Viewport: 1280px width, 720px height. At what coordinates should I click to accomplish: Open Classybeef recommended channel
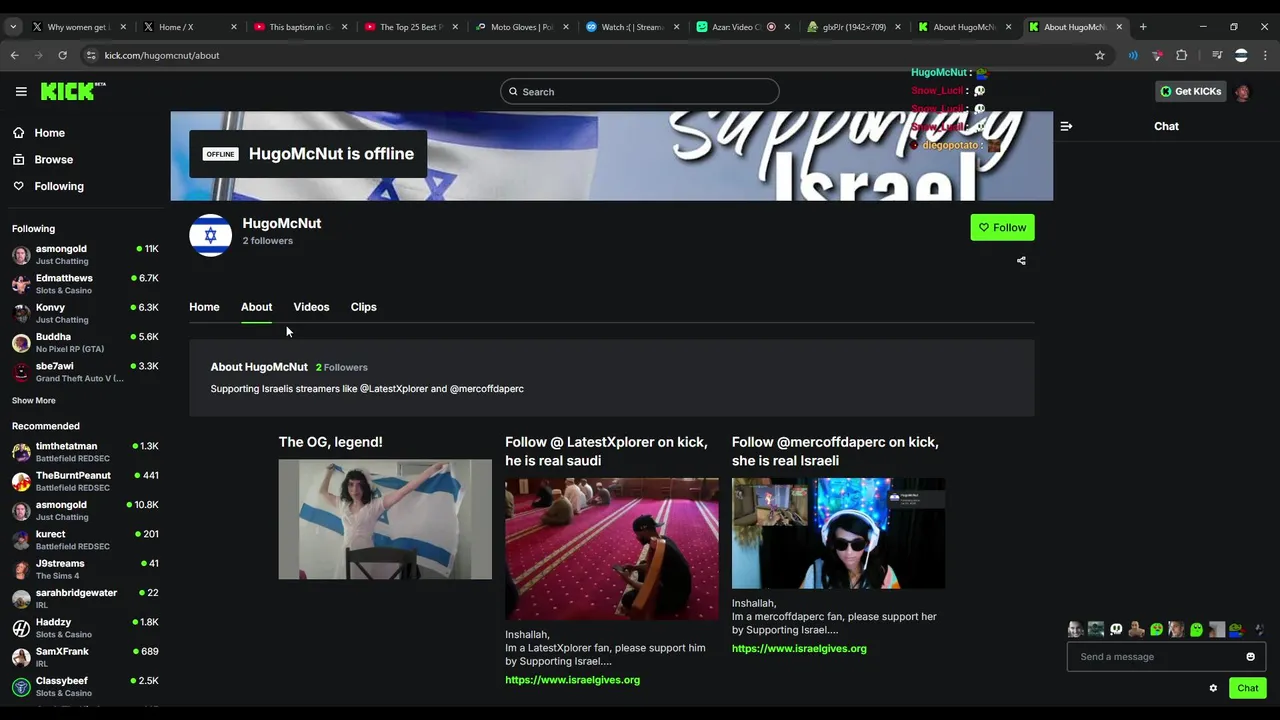tap(85, 686)
